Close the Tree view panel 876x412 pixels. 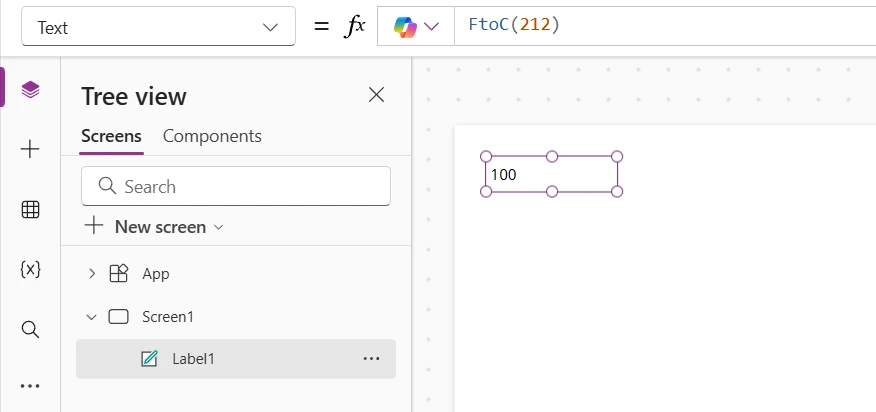376,95
